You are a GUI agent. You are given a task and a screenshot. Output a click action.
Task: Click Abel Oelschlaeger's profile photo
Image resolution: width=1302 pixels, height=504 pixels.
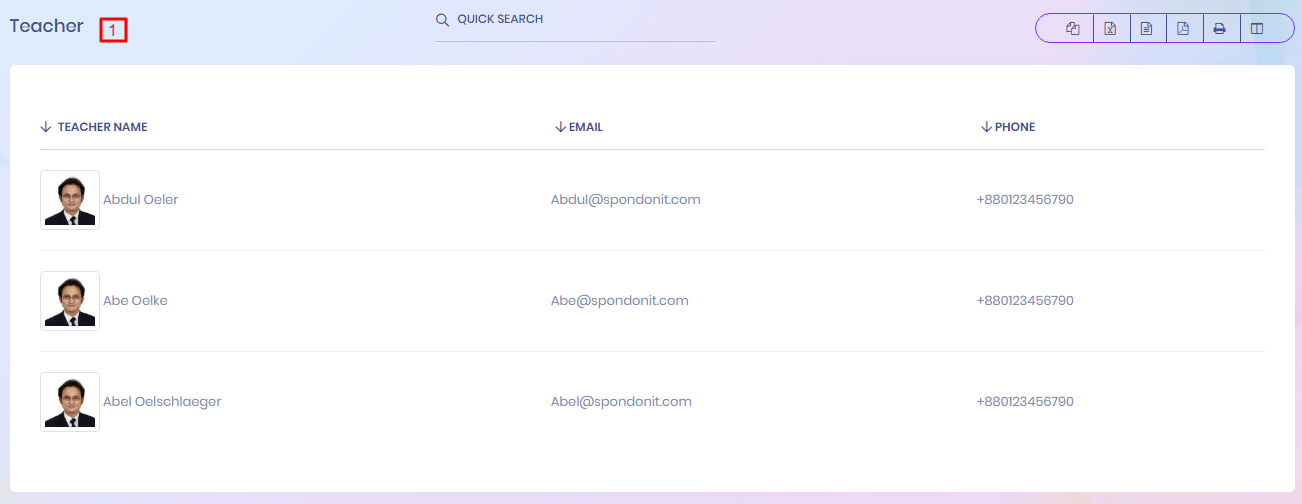[x=70, y=402]
